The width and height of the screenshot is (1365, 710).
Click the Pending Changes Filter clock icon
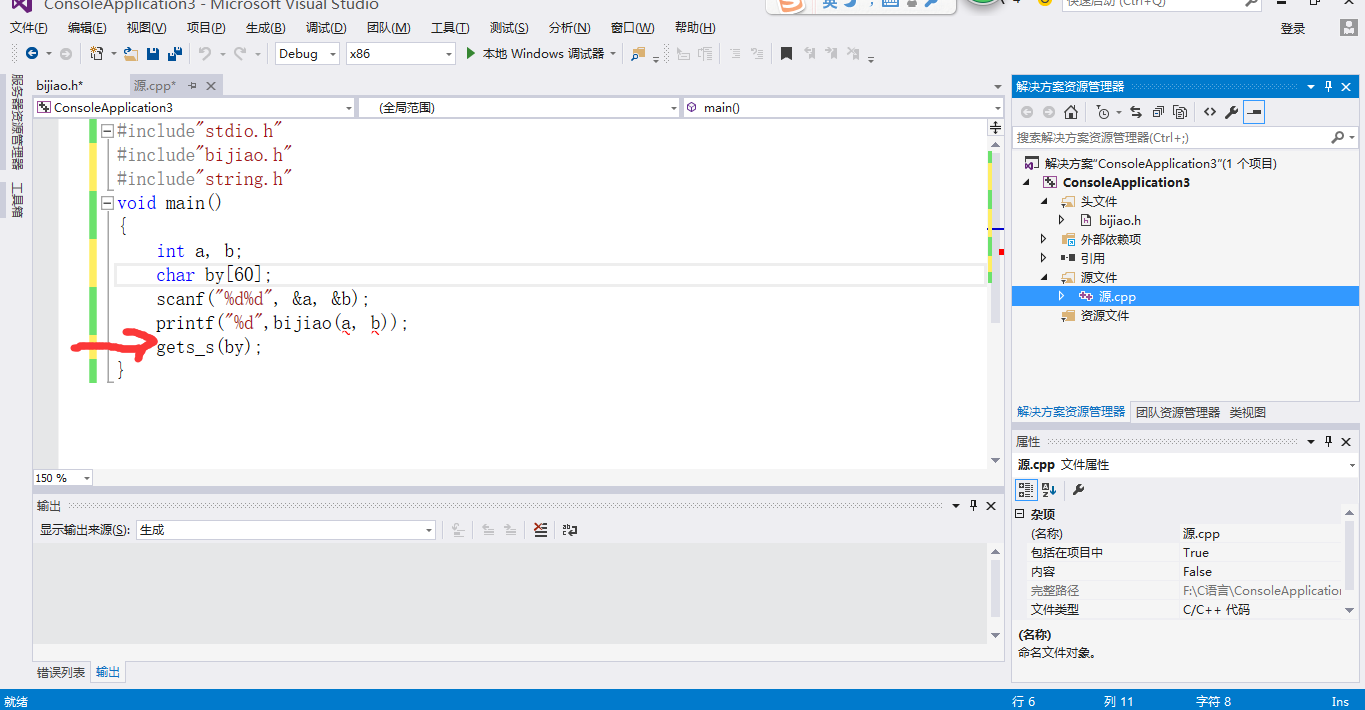[1102, 112]
